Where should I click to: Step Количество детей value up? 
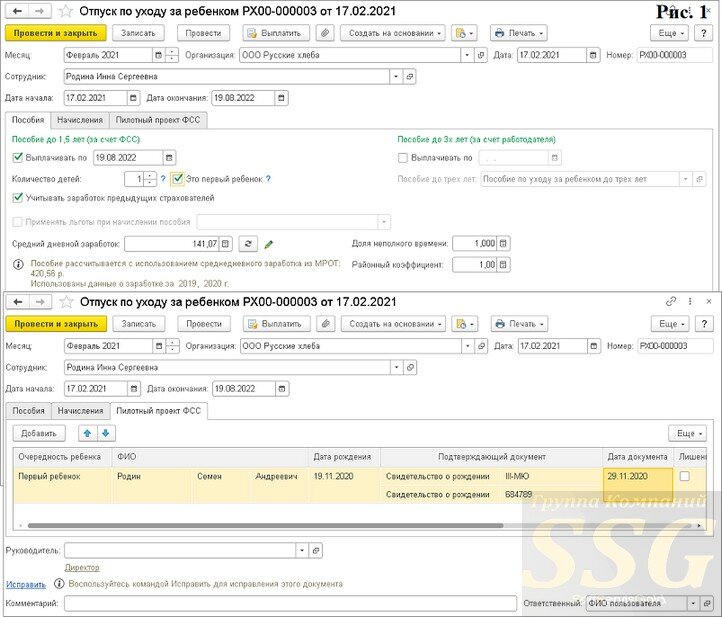point(150,175)
